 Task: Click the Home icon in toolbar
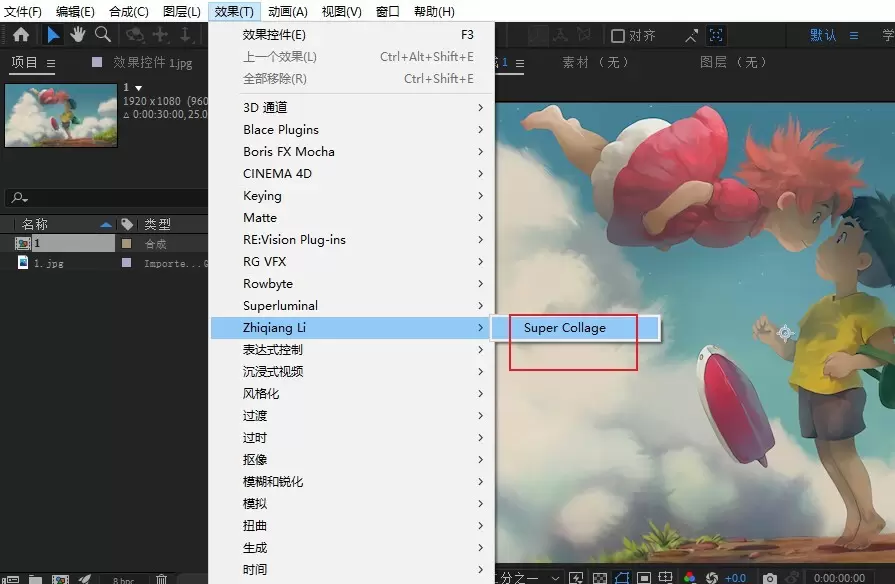click(21, 35)
